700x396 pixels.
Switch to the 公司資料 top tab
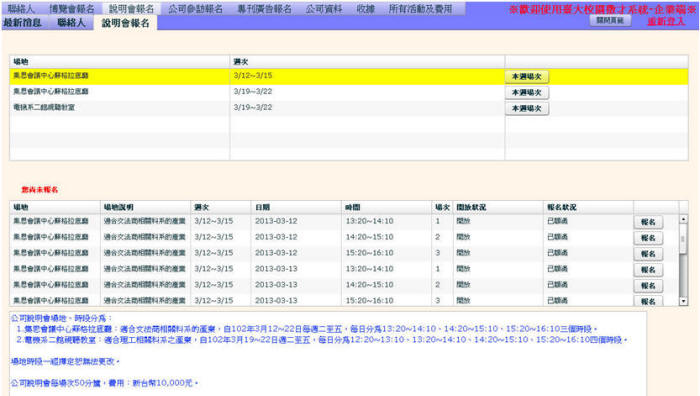[x=324, y=8]
